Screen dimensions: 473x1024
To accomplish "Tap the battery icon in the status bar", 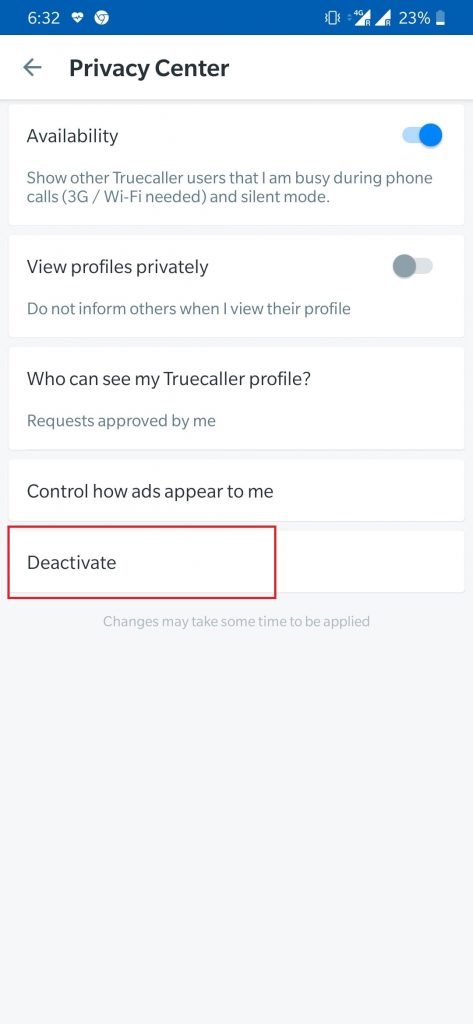I will (440, 18).
